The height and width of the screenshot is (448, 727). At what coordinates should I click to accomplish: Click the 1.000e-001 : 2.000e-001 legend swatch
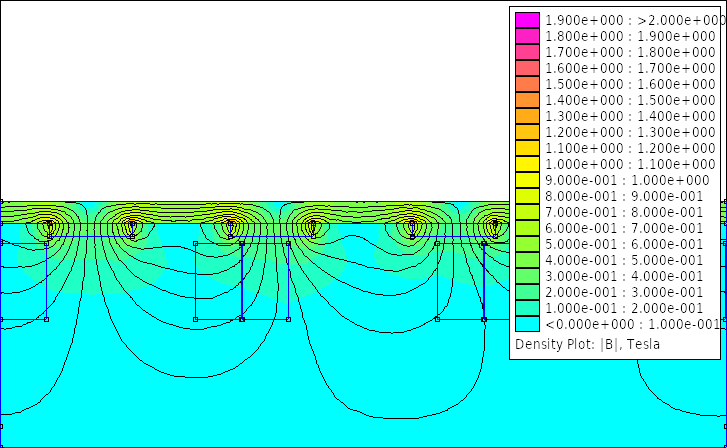(x=527, y=308)
